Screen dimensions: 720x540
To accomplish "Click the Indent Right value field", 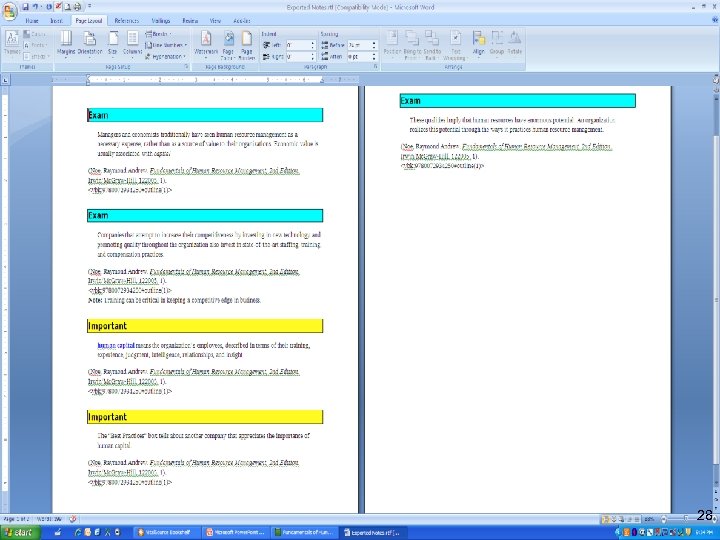I will point(298,56).
